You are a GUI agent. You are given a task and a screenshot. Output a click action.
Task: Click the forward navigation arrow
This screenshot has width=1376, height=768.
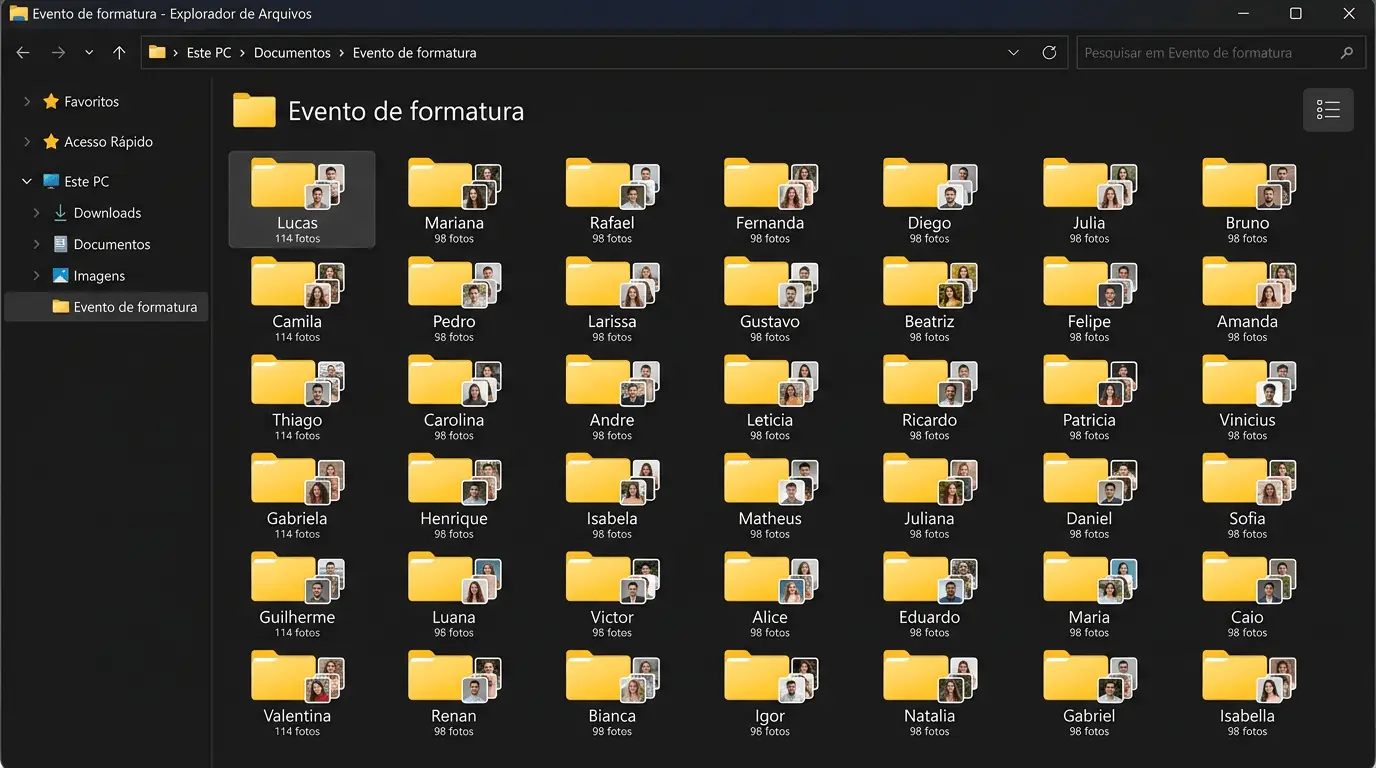(58, 53)
